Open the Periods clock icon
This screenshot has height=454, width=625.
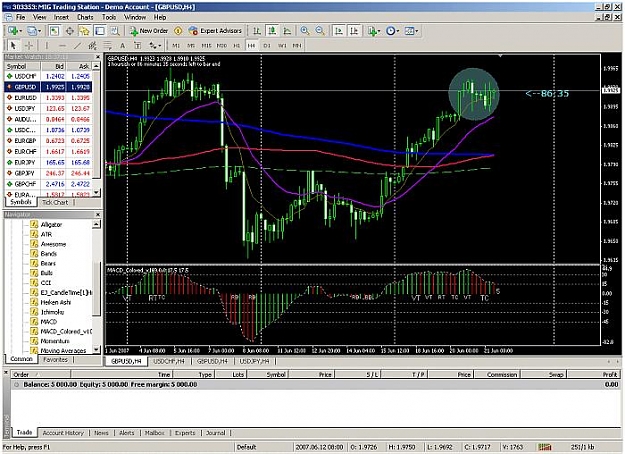[x=391, y=31]
